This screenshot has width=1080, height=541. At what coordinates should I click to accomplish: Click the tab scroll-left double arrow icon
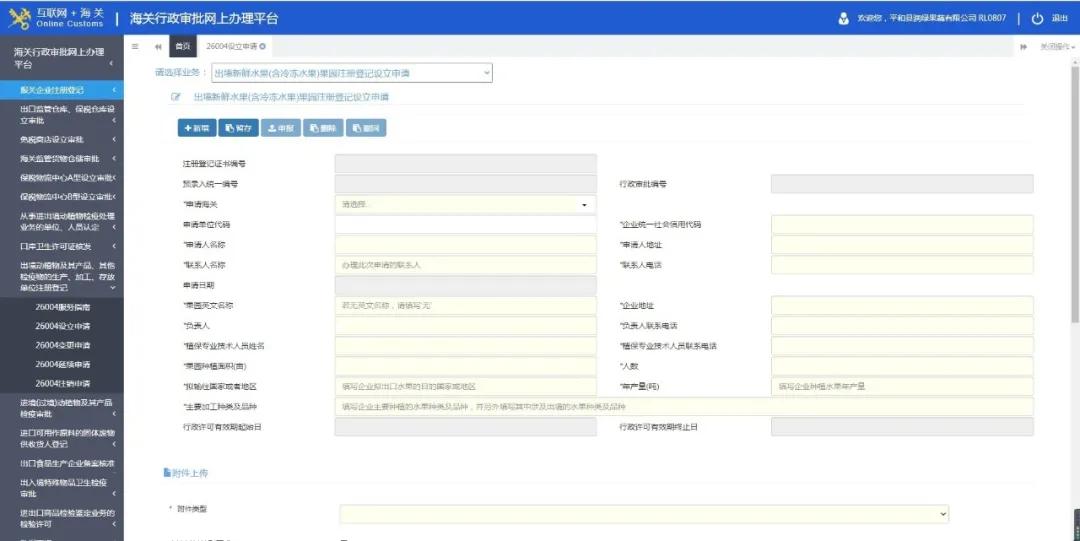(158, 47)
